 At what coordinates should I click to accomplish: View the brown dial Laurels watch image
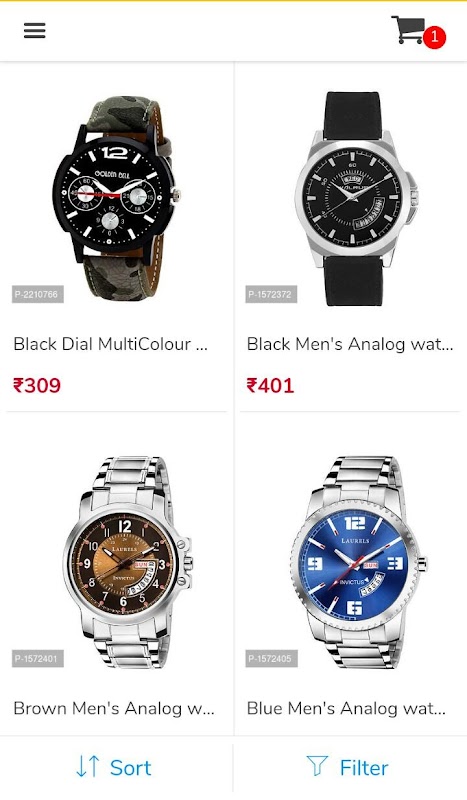[128, 562]
